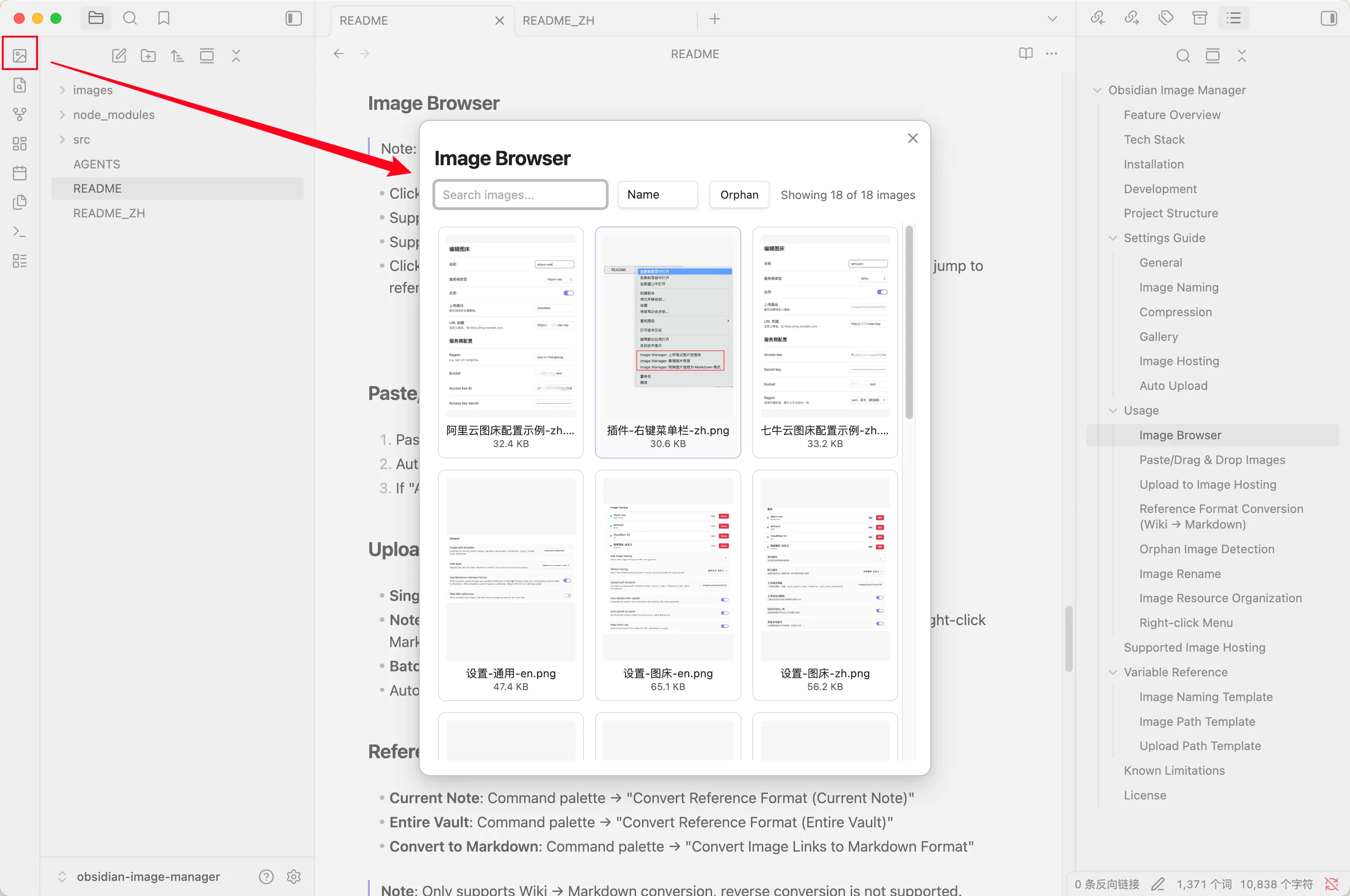The image size is (1350, 896).
Task: Search within the outline panel
Action: click(1183, 55)
